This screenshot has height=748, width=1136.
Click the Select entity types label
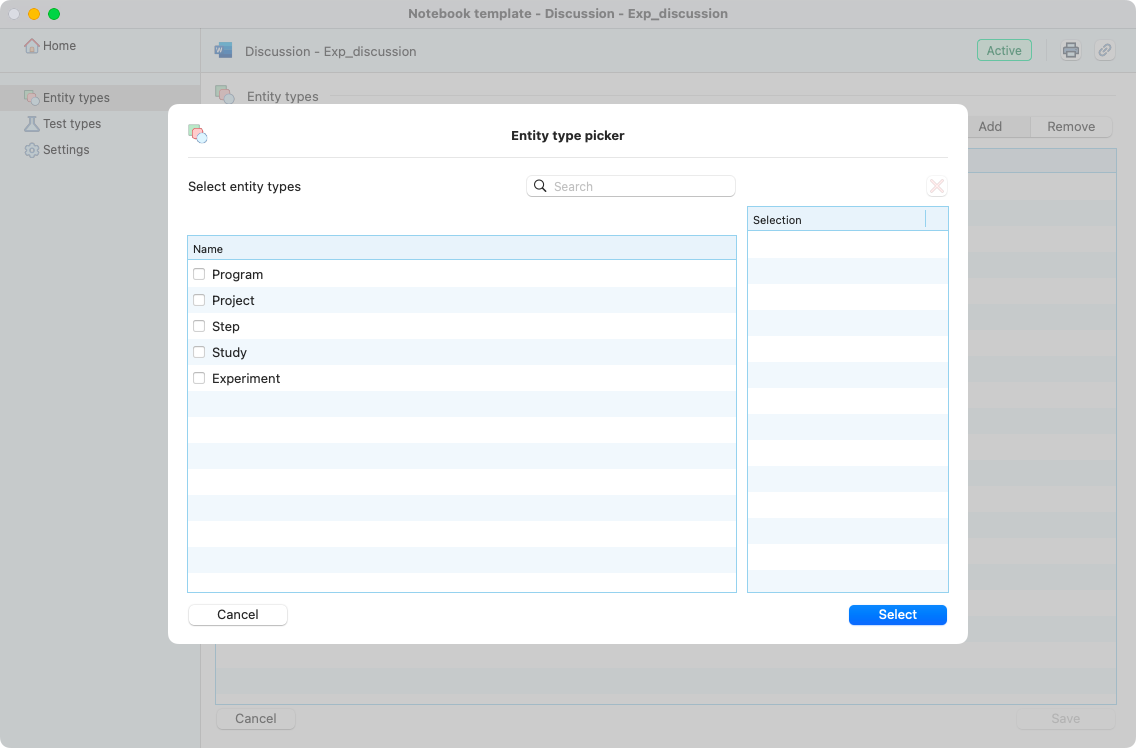tap(244, 186)
